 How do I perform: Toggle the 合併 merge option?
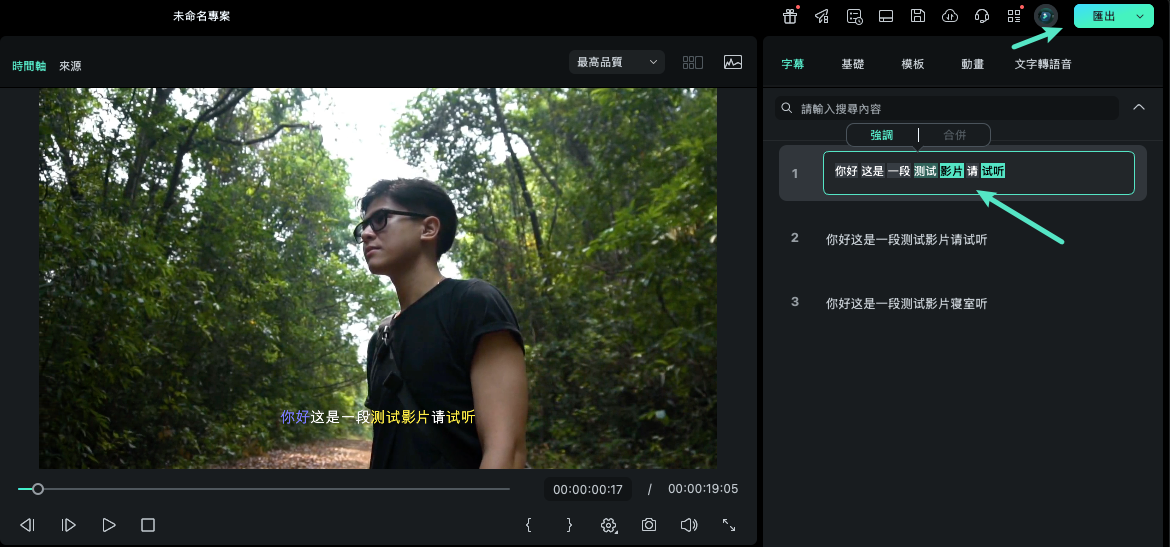pyautogui.click(x=955, y=135)
